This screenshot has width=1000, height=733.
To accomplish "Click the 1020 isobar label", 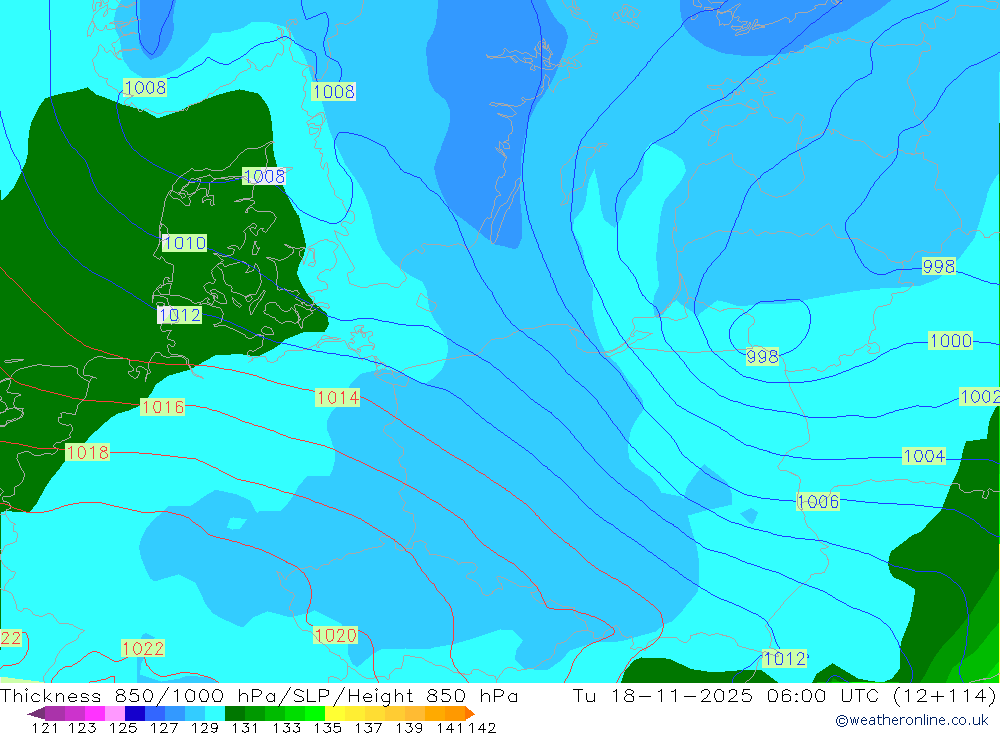I will tap(335, 635).
